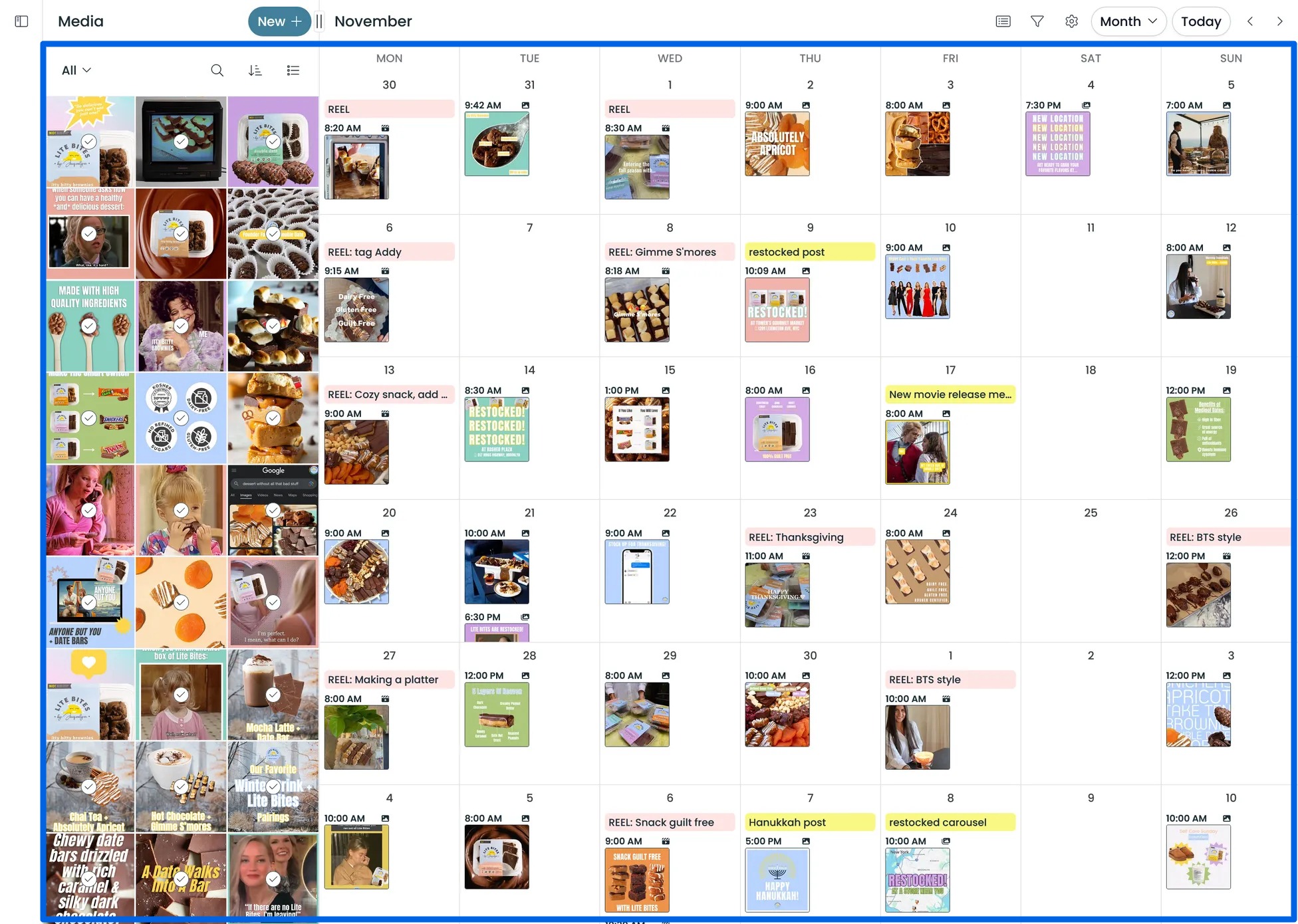1298x924 pixels.
Task: Open the 'Hanukkah post' on December 7
Action: click(809, 822)
